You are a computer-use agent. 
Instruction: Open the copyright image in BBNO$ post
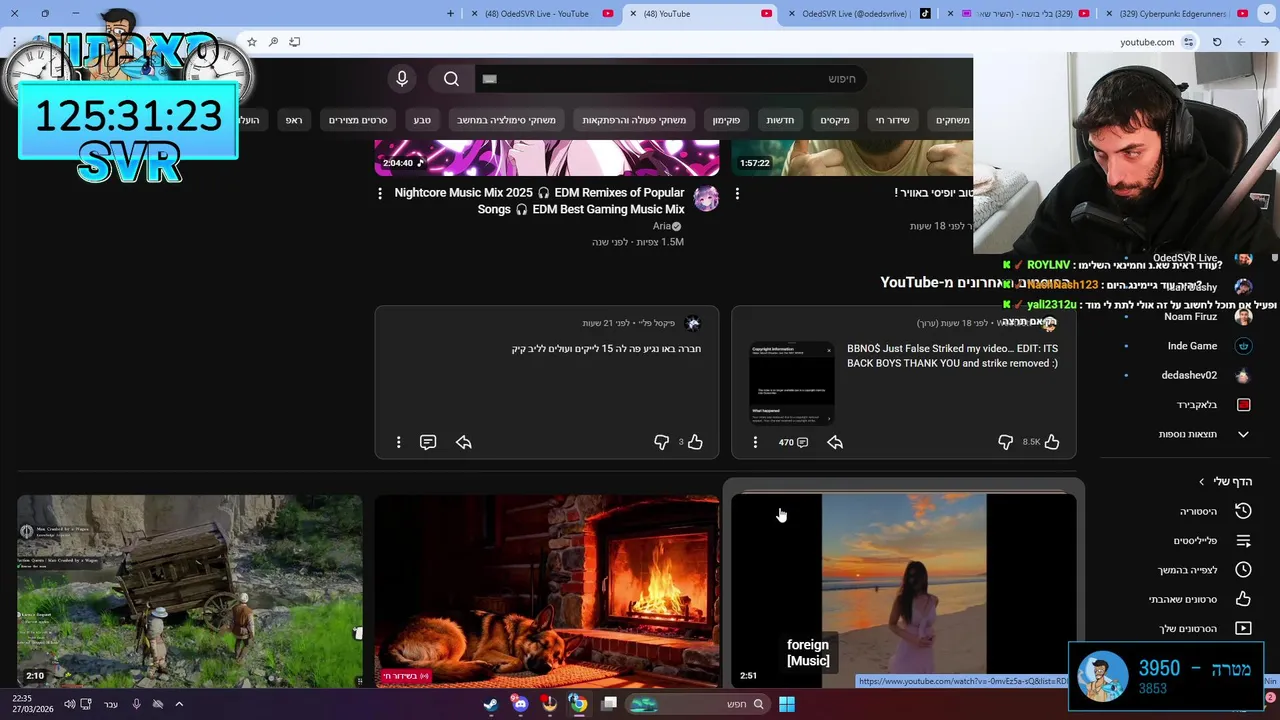(791, 383)
